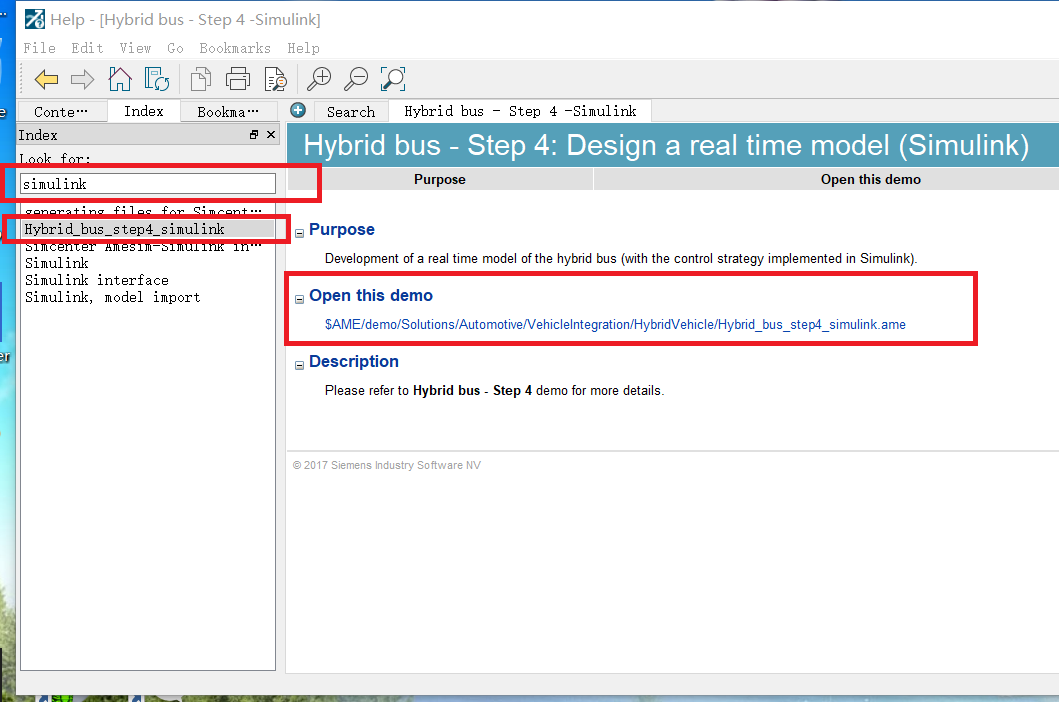Click the Look for input containing simulink
The image size is (1059, 702).
[148, 184]
